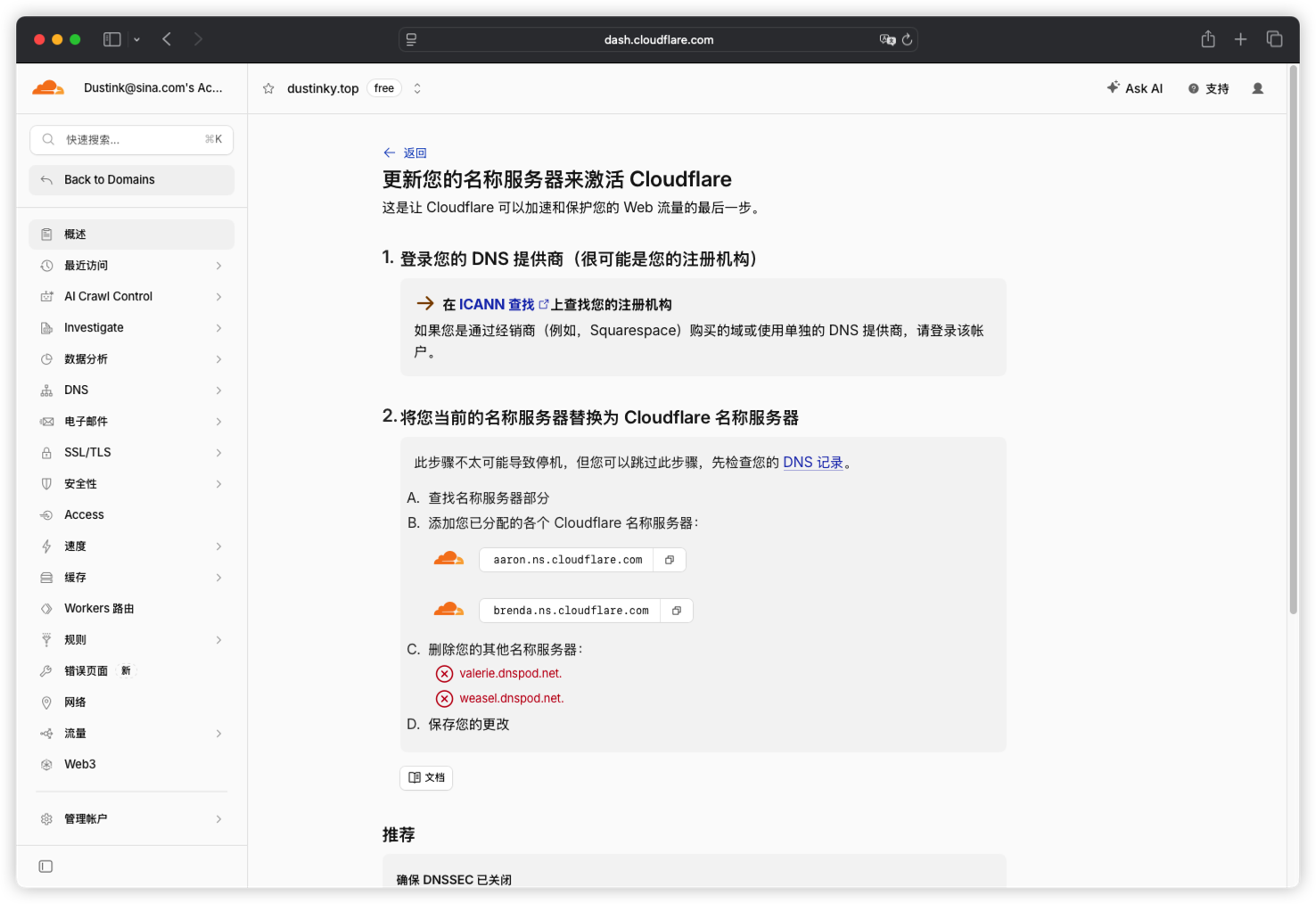Viewport: 1316px width, 904px height.
Task: Open Web3 menu item
Action: pyautogui.click(x=132, y=765)
